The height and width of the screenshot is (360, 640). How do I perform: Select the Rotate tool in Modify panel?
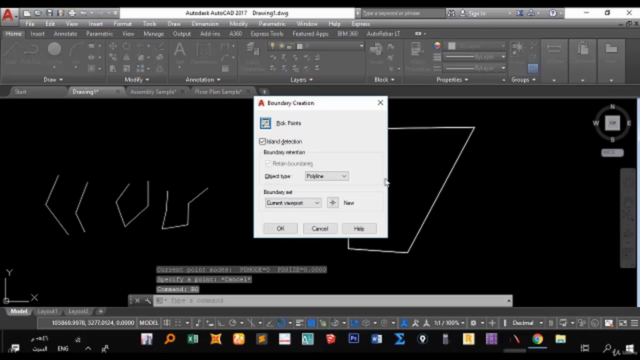pos(127,46)
